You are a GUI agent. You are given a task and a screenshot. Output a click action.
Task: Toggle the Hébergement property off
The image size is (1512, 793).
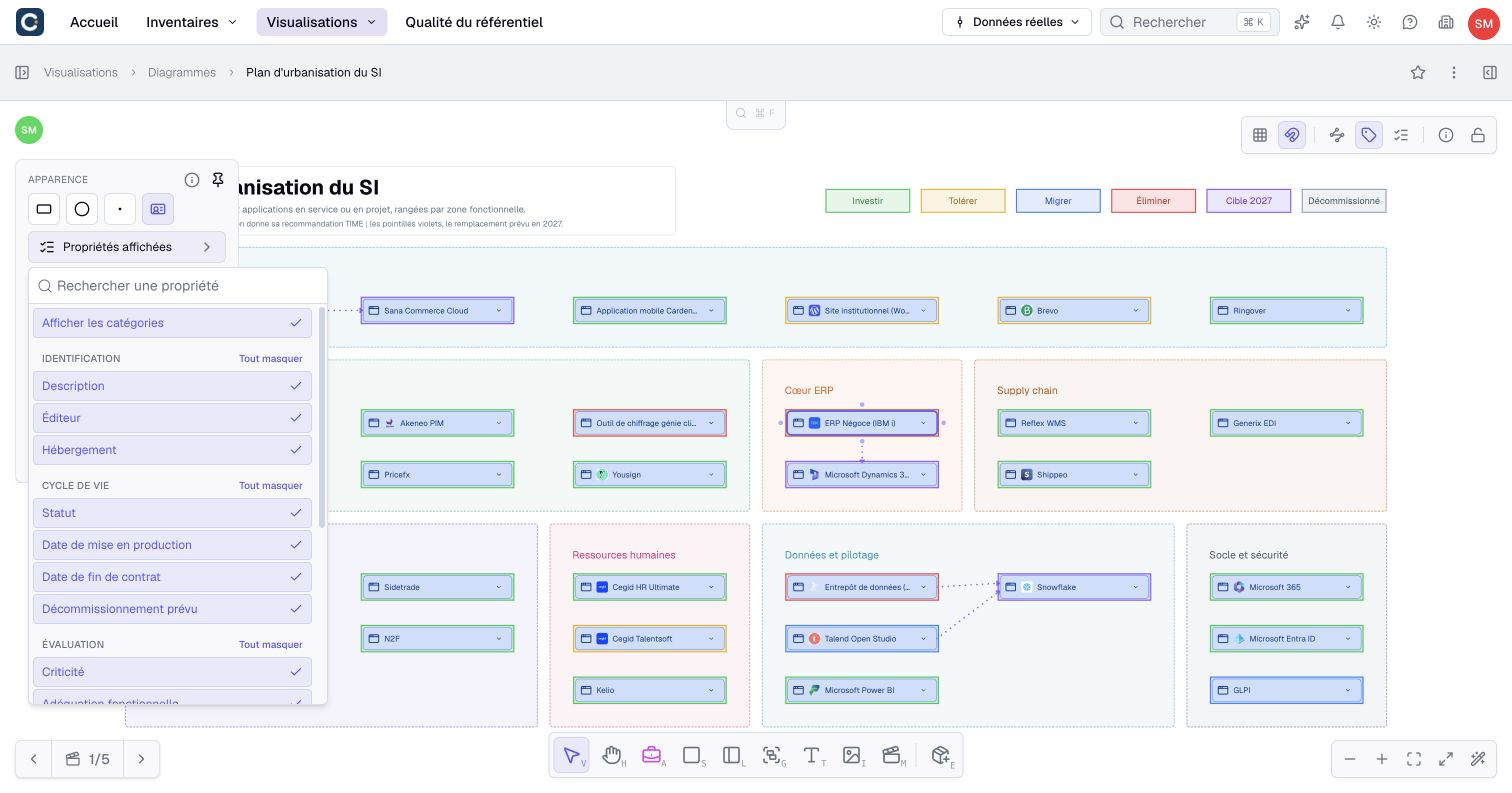click(172, 450)
